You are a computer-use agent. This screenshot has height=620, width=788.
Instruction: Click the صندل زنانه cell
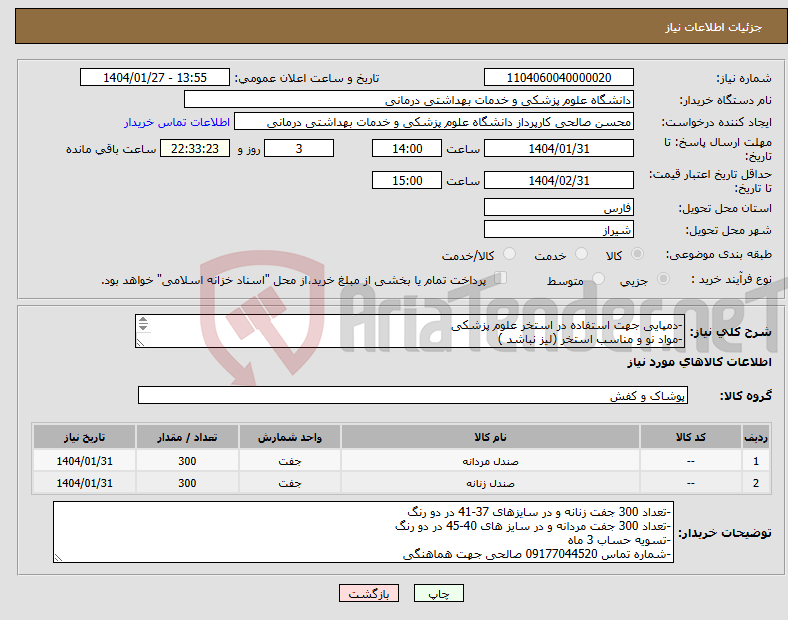(x=490, y=483)
